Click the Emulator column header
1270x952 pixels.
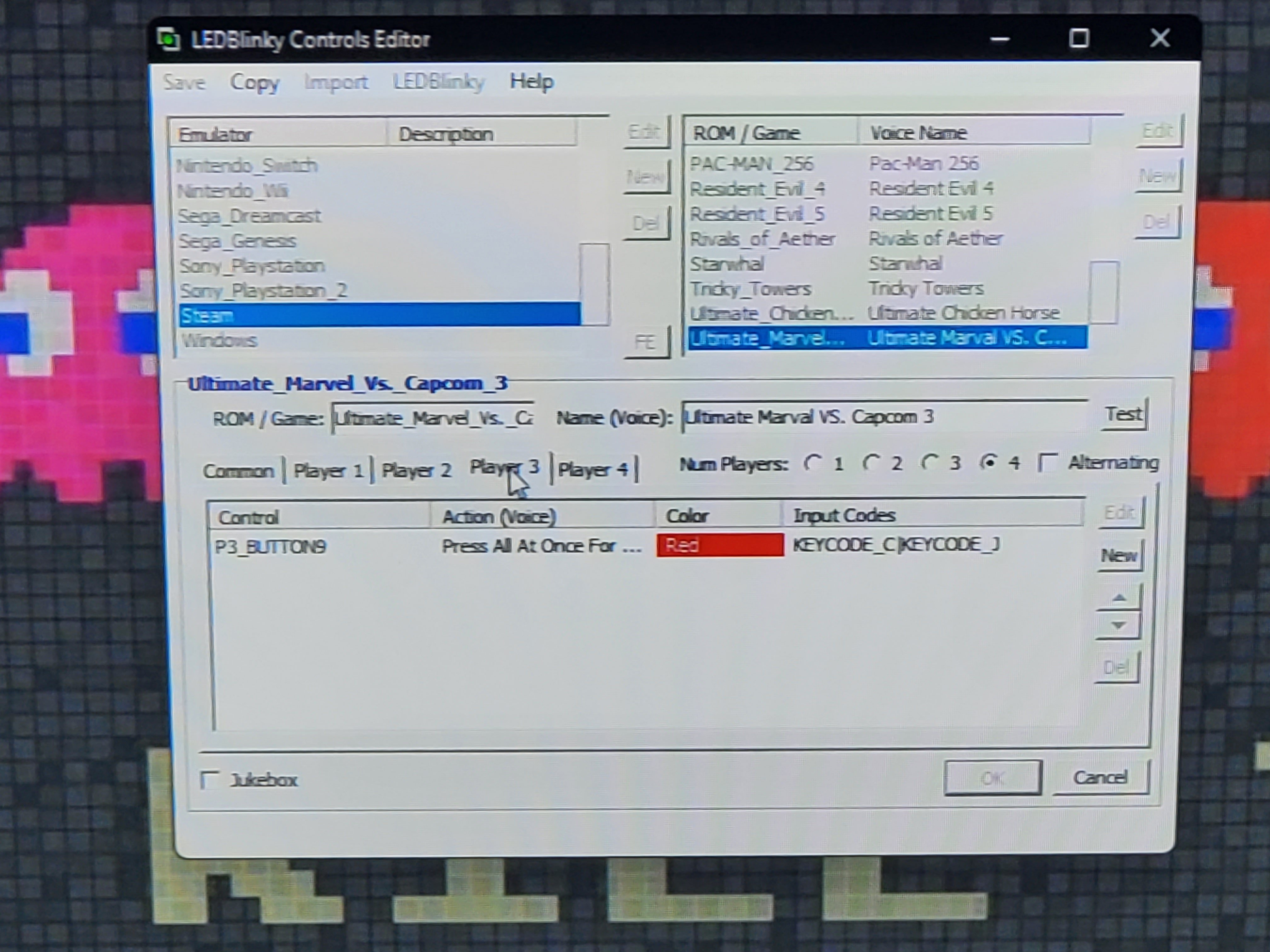[278, 134]
